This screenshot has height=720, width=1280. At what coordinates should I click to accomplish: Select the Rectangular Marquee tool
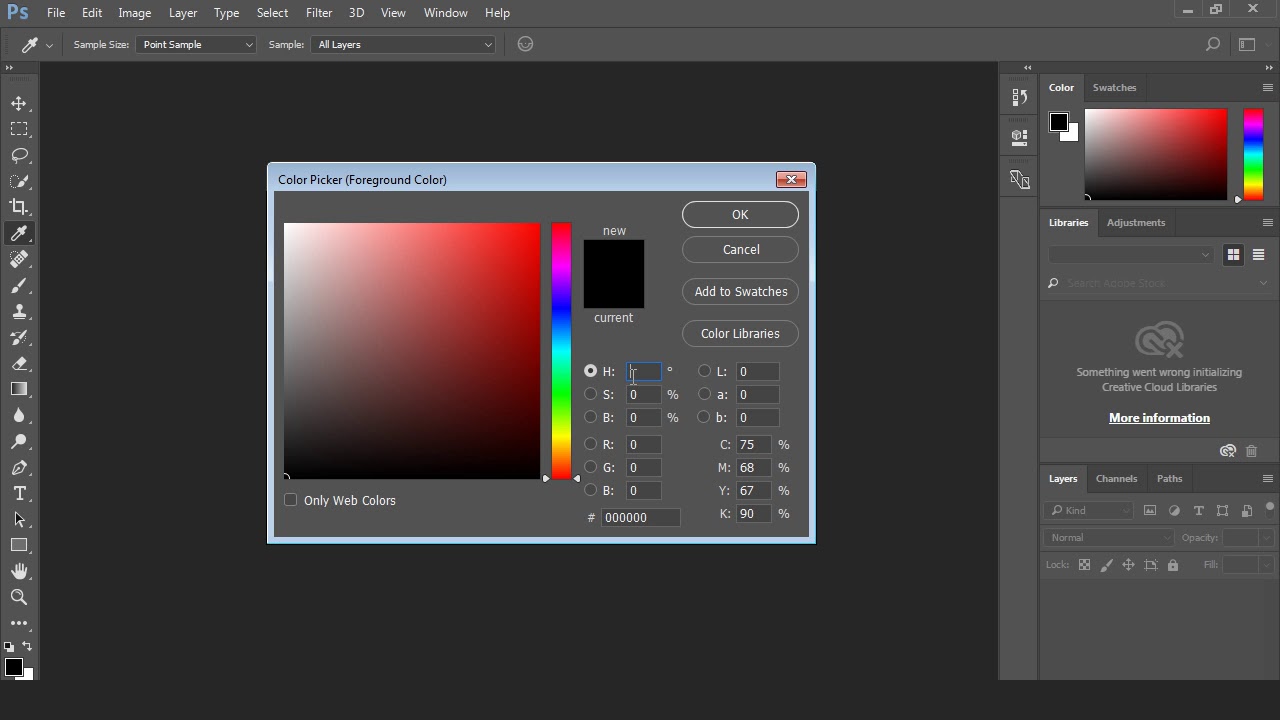click(19, 129)
